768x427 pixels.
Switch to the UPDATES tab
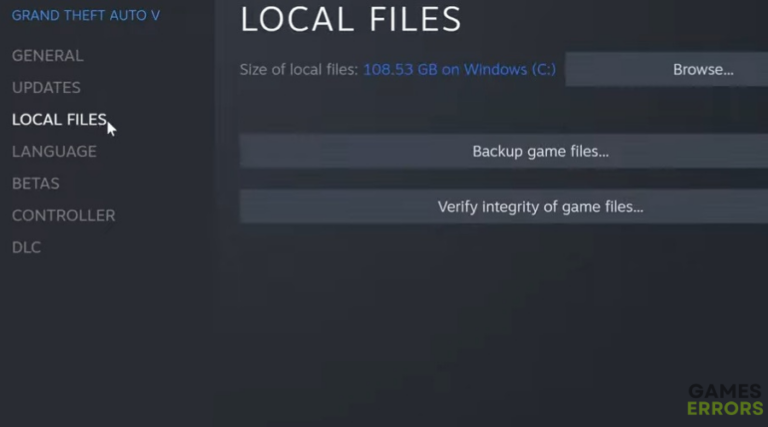46,88
